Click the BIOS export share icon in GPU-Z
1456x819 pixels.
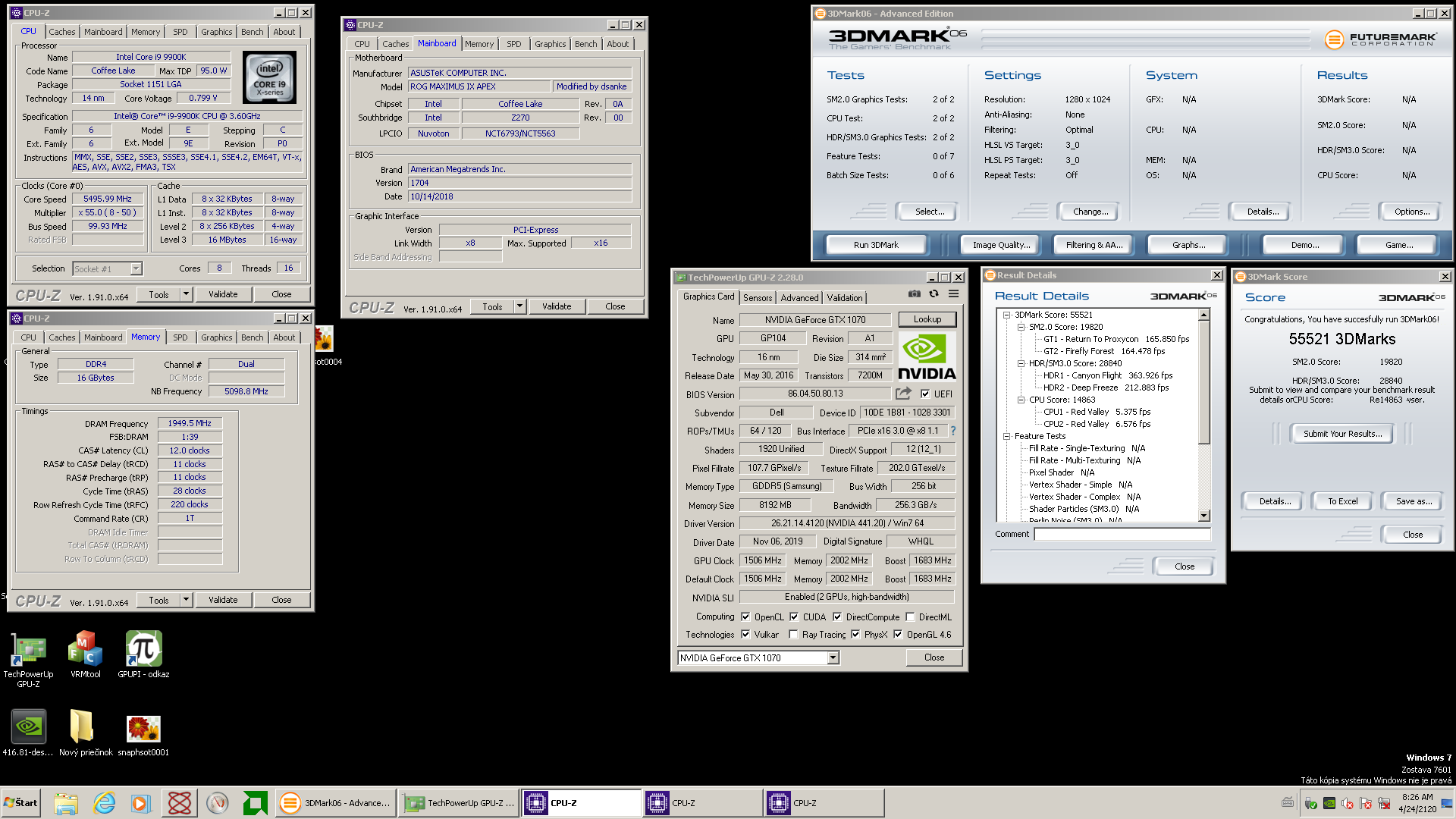(903, 394)
